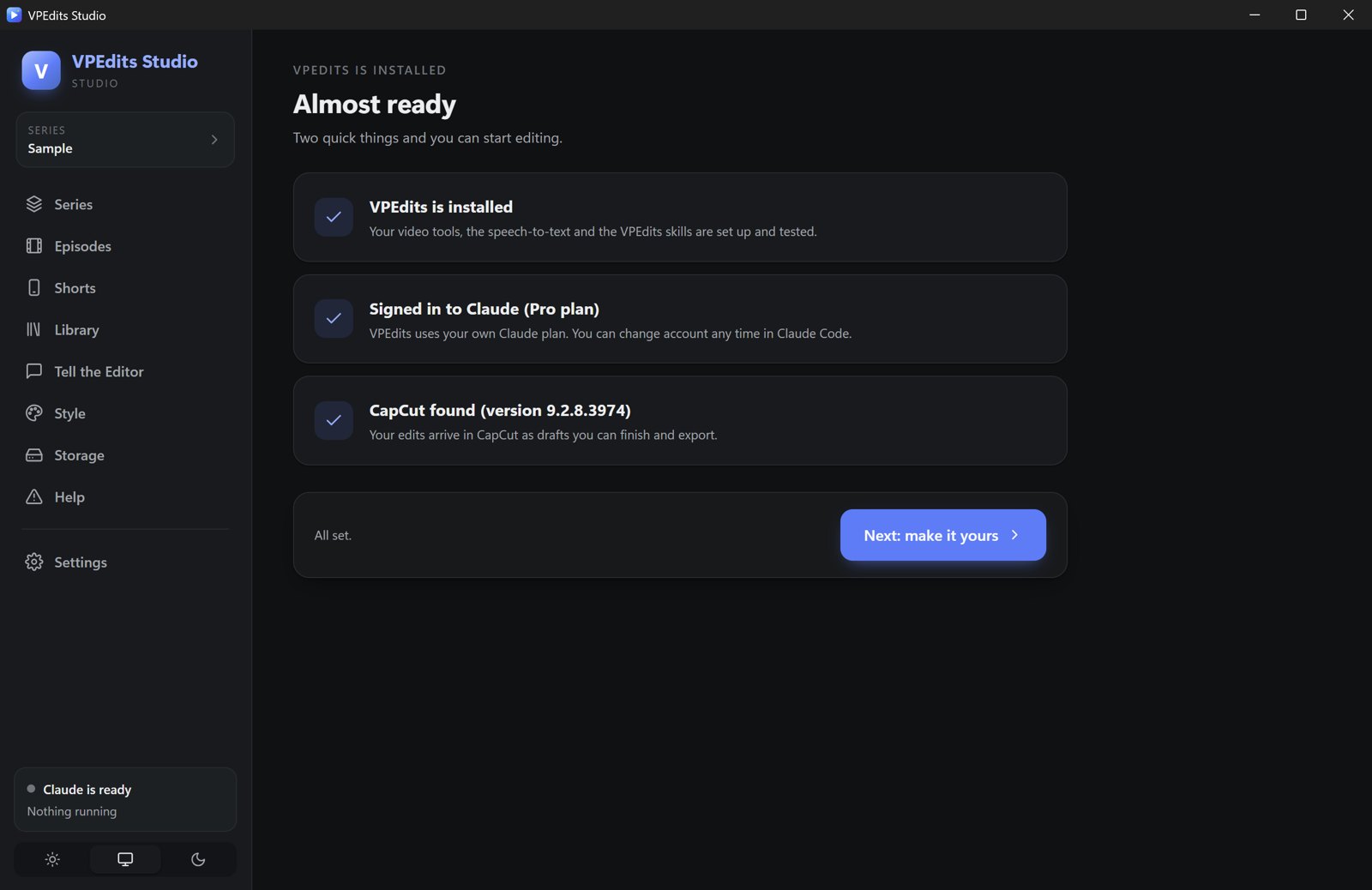Screen dimensions: 1372x890
Task: Select system theme monitor toggle
Action: 125,859
